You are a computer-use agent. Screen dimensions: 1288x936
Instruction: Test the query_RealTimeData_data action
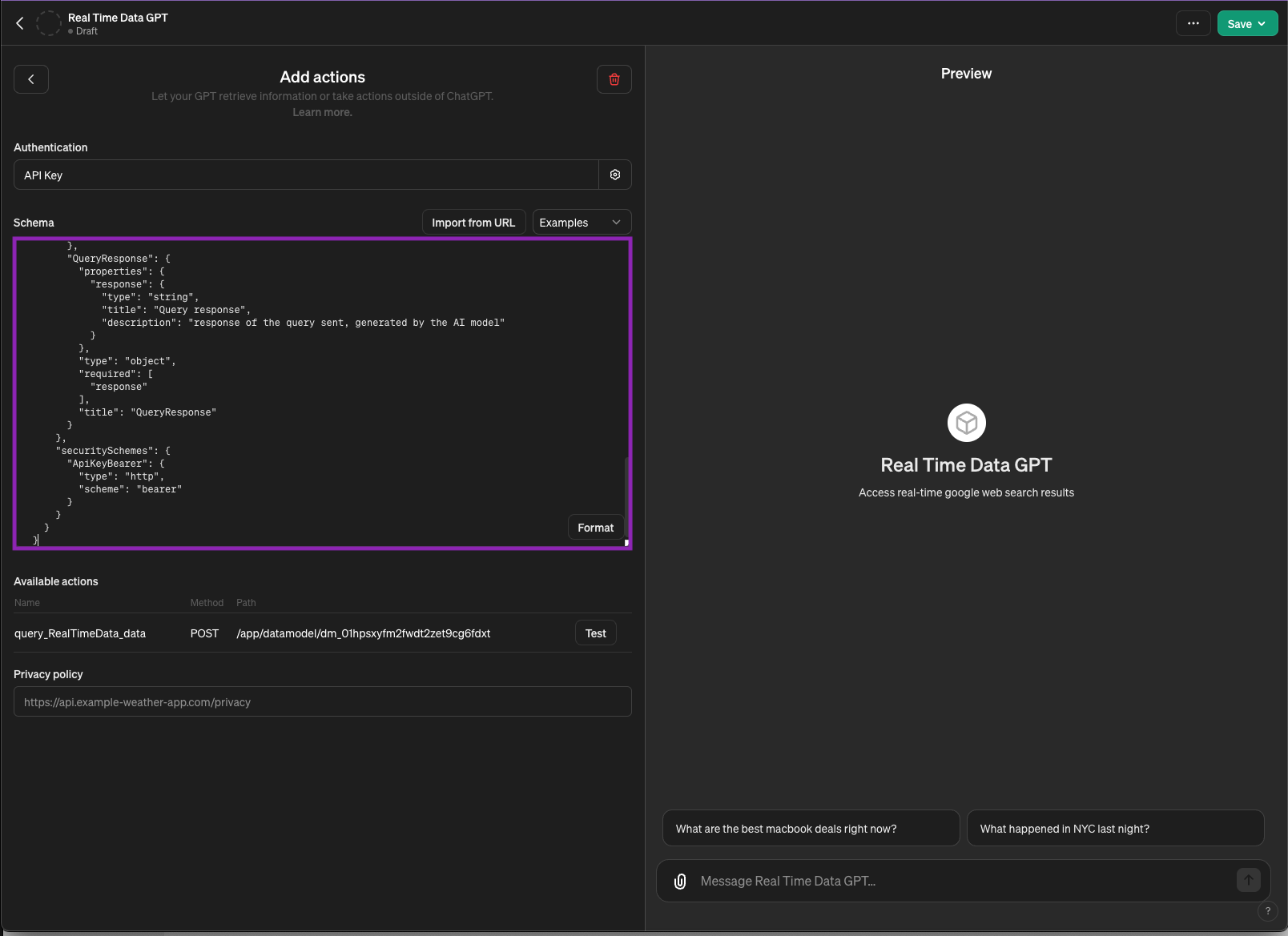(596, 633)
